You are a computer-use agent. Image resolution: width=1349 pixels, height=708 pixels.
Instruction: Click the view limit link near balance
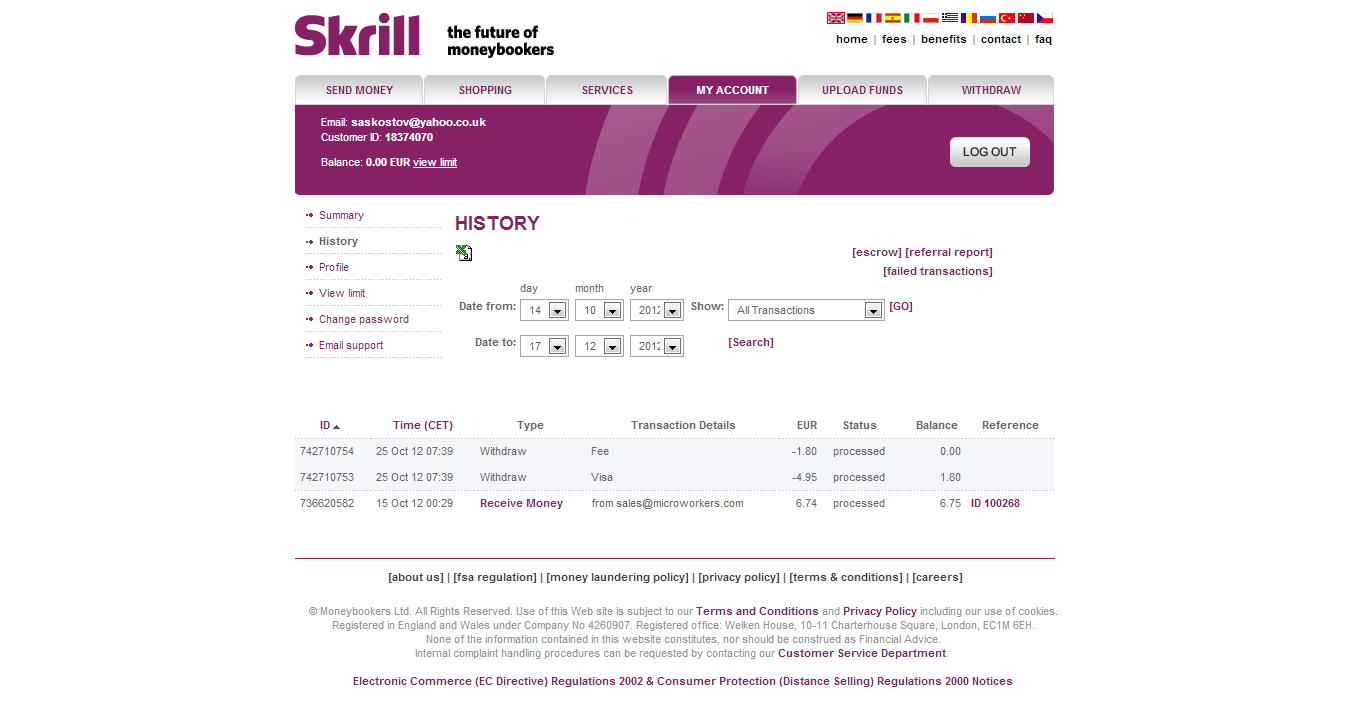[x=435, y=162]
